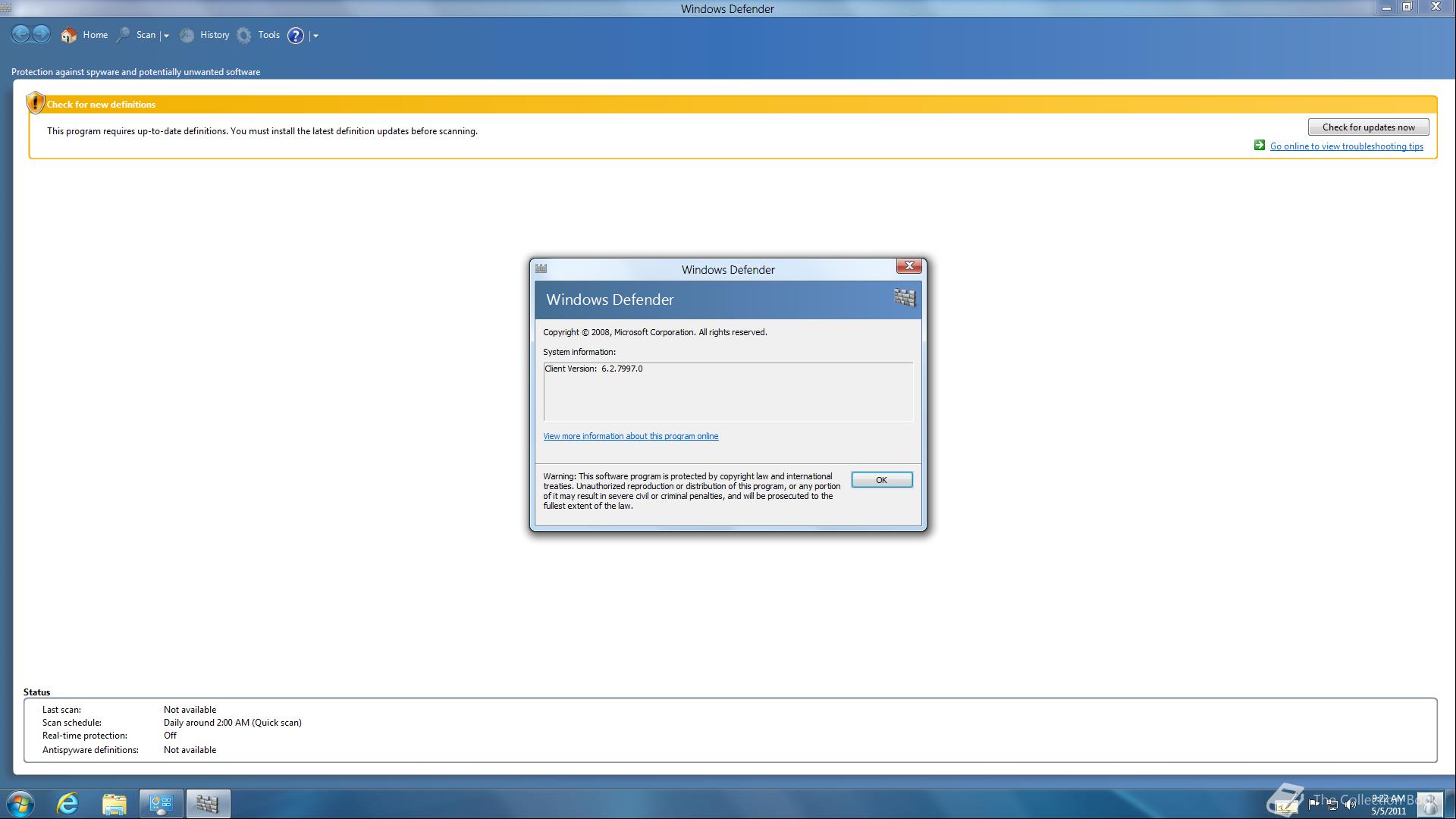Click the Real-time protection Off value
The height and width of the screenshot is (819, 1456).
pyautogui.click(x=170, y=736)
